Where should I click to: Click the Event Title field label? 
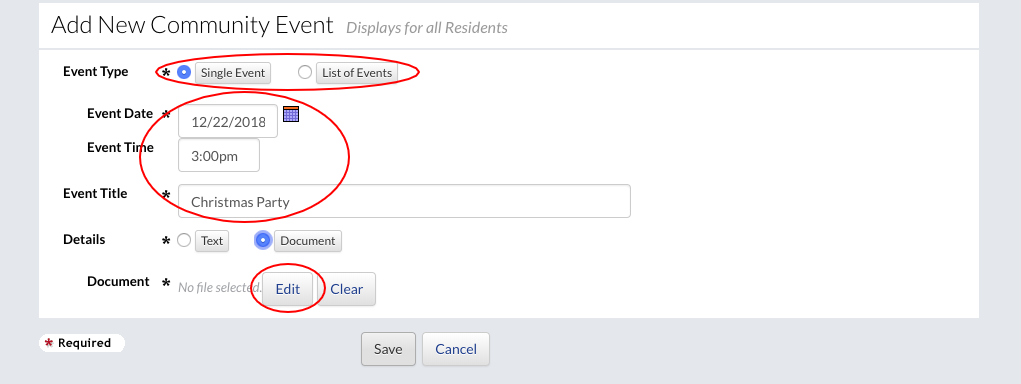[95, 193]
